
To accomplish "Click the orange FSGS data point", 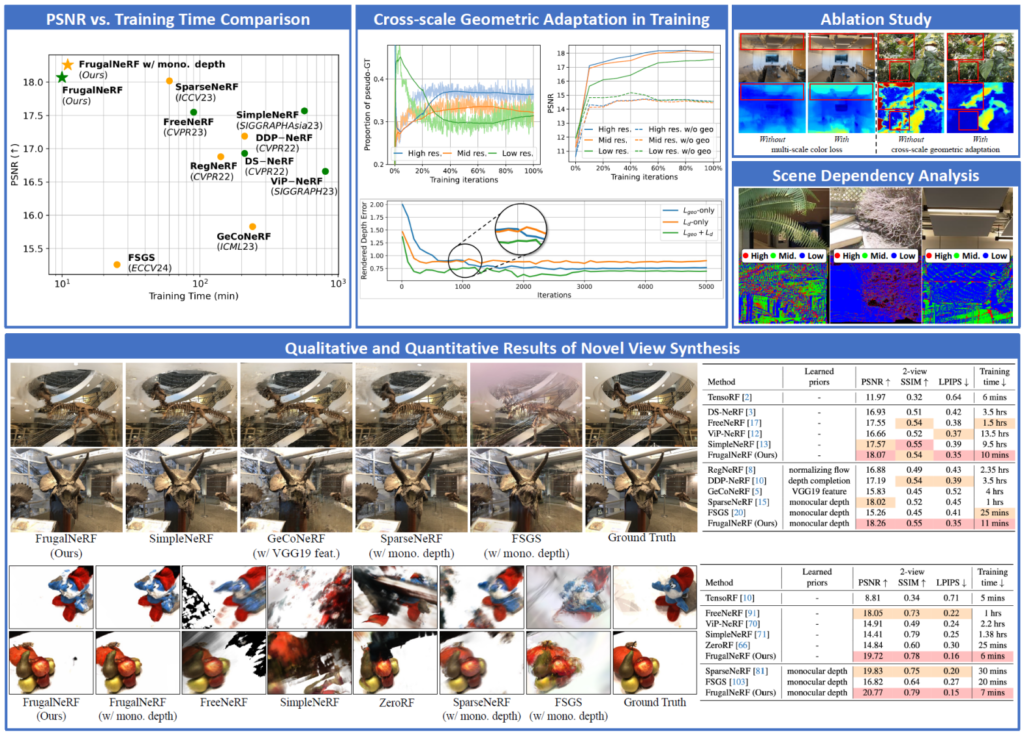I will pos(117,265).
